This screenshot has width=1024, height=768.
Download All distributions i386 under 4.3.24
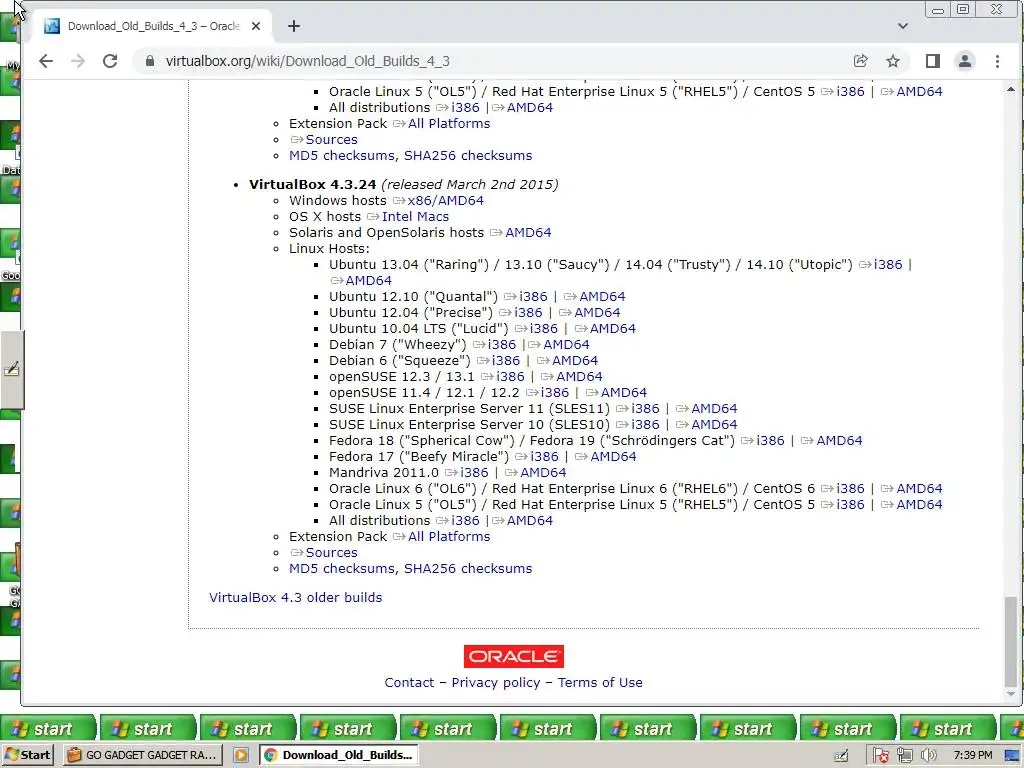[x=465, y=520]
